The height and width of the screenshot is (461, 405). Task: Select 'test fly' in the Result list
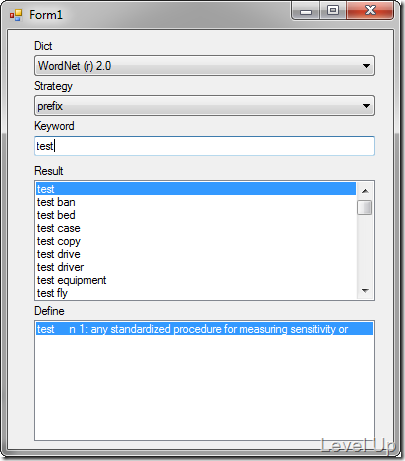point(196,293)
